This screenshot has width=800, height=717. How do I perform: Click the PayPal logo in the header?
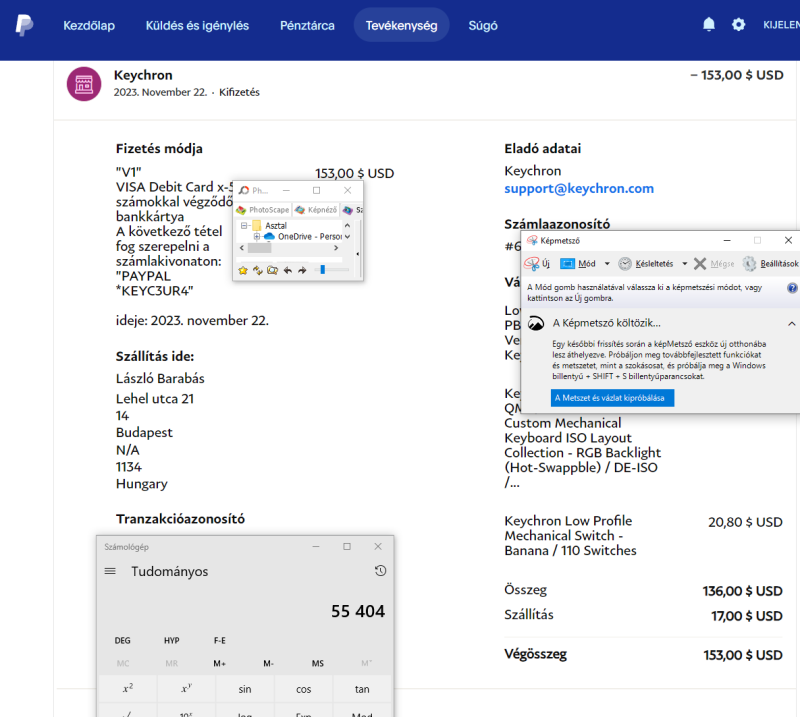(24, 25)
